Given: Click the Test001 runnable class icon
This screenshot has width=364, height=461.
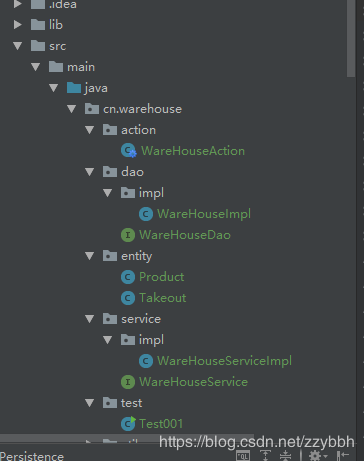Looking at the screenshot, I should (128, 424).
